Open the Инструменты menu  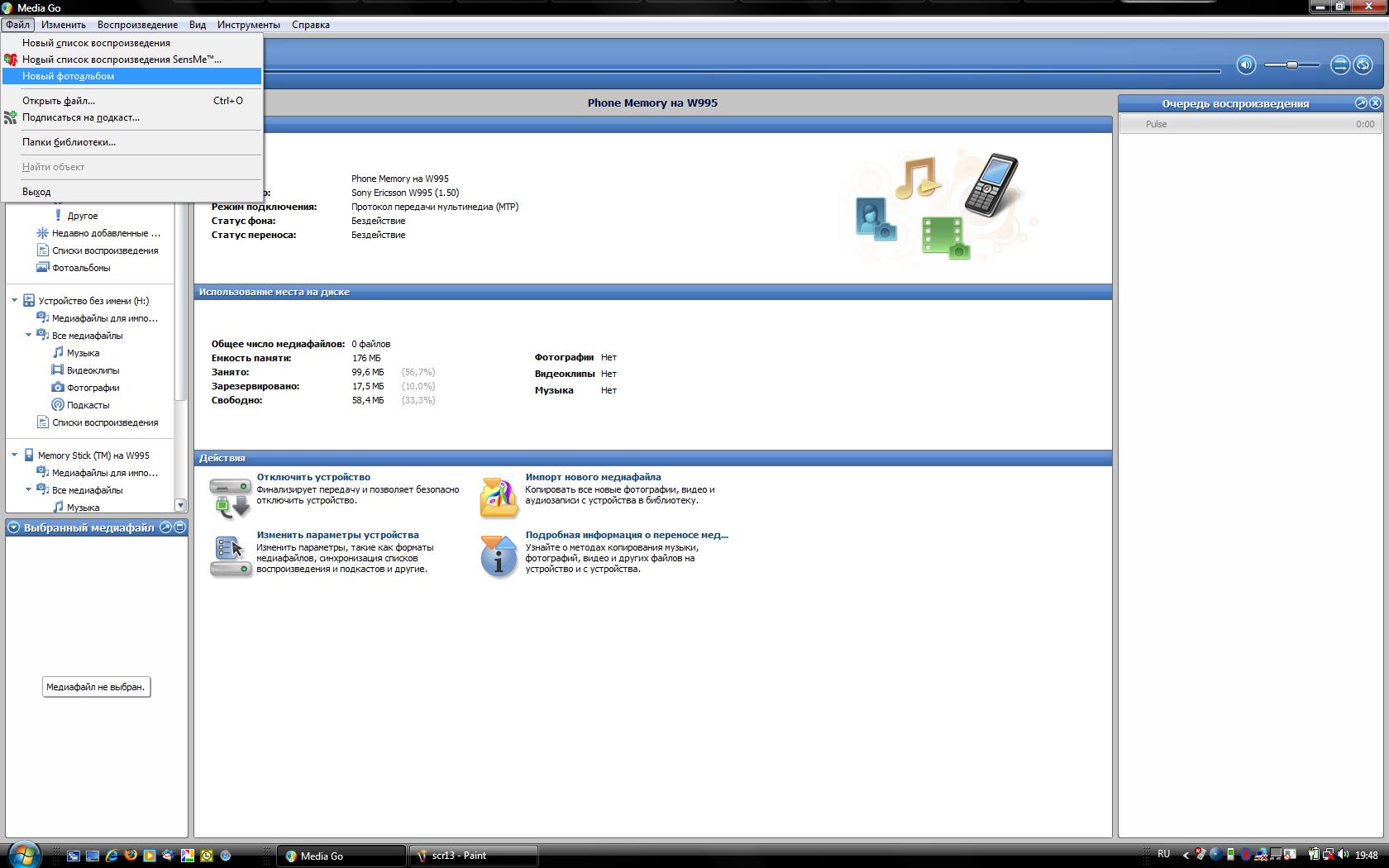pyautogui.click(x=249, y=25)
